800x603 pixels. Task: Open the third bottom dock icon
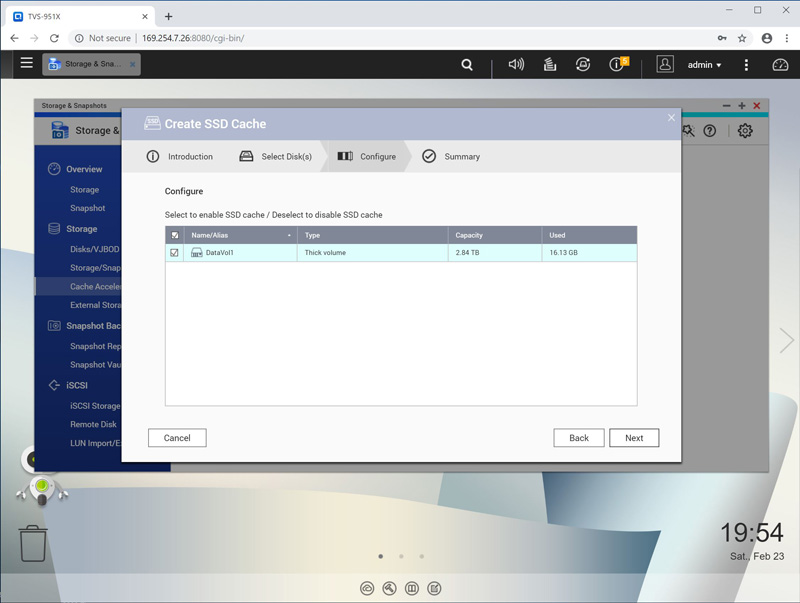point(412,589)
